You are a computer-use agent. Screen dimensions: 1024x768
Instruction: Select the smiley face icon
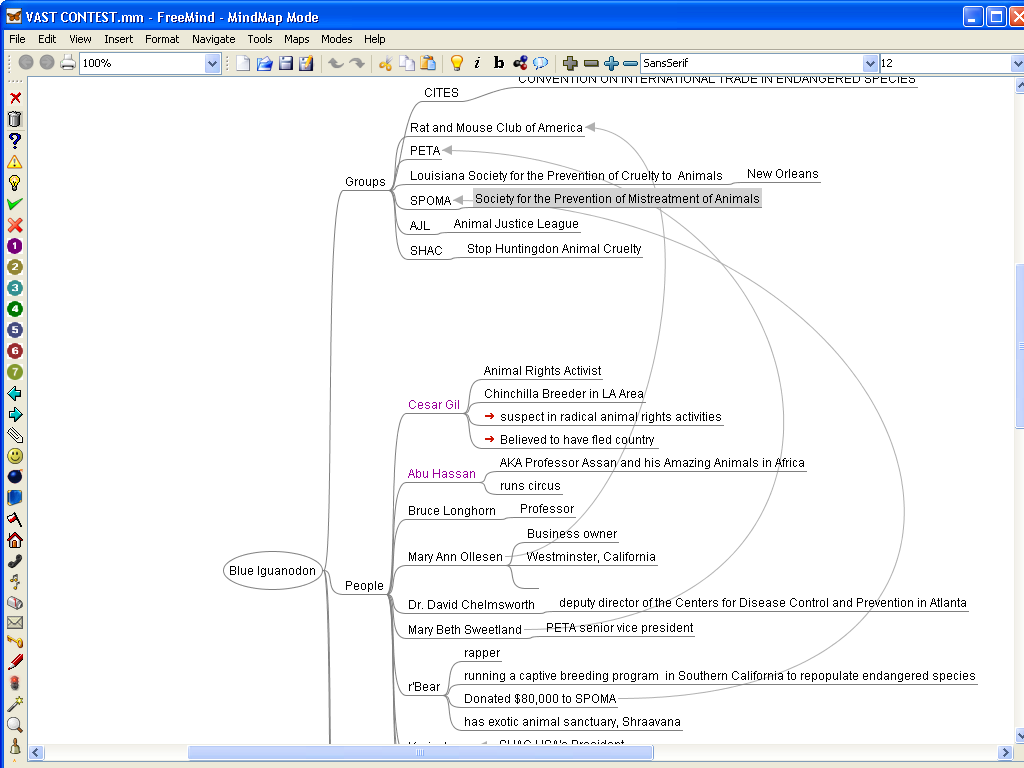click(x=15, y=456)
